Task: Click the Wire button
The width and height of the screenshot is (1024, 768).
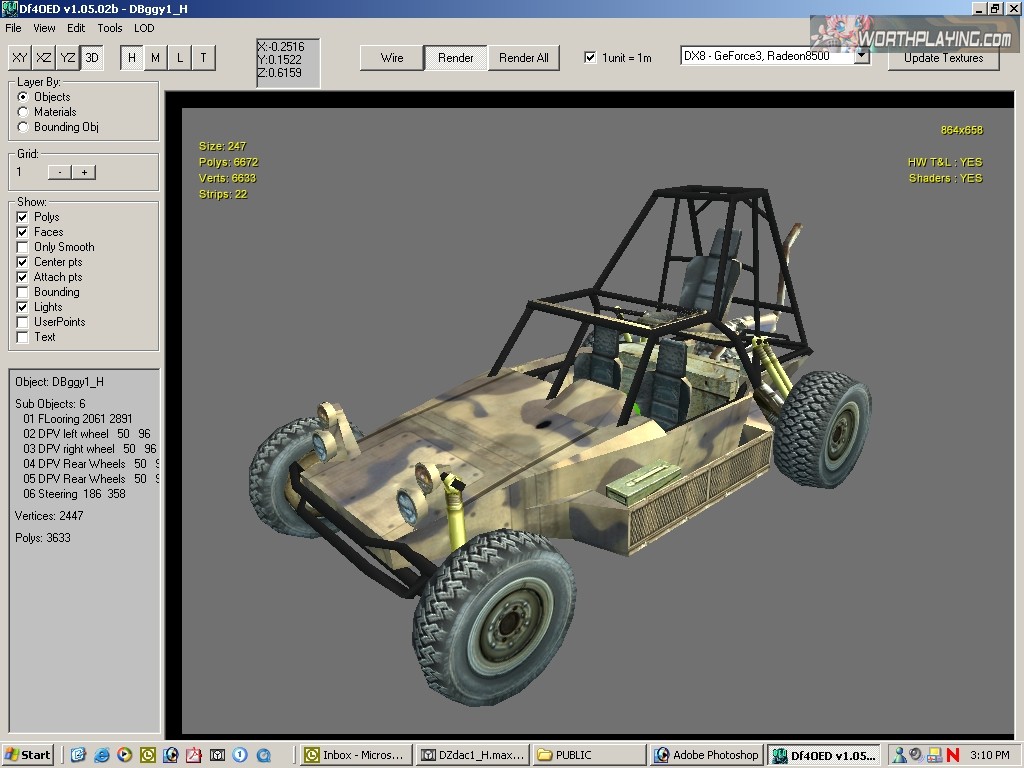Action: coord(392,58)
